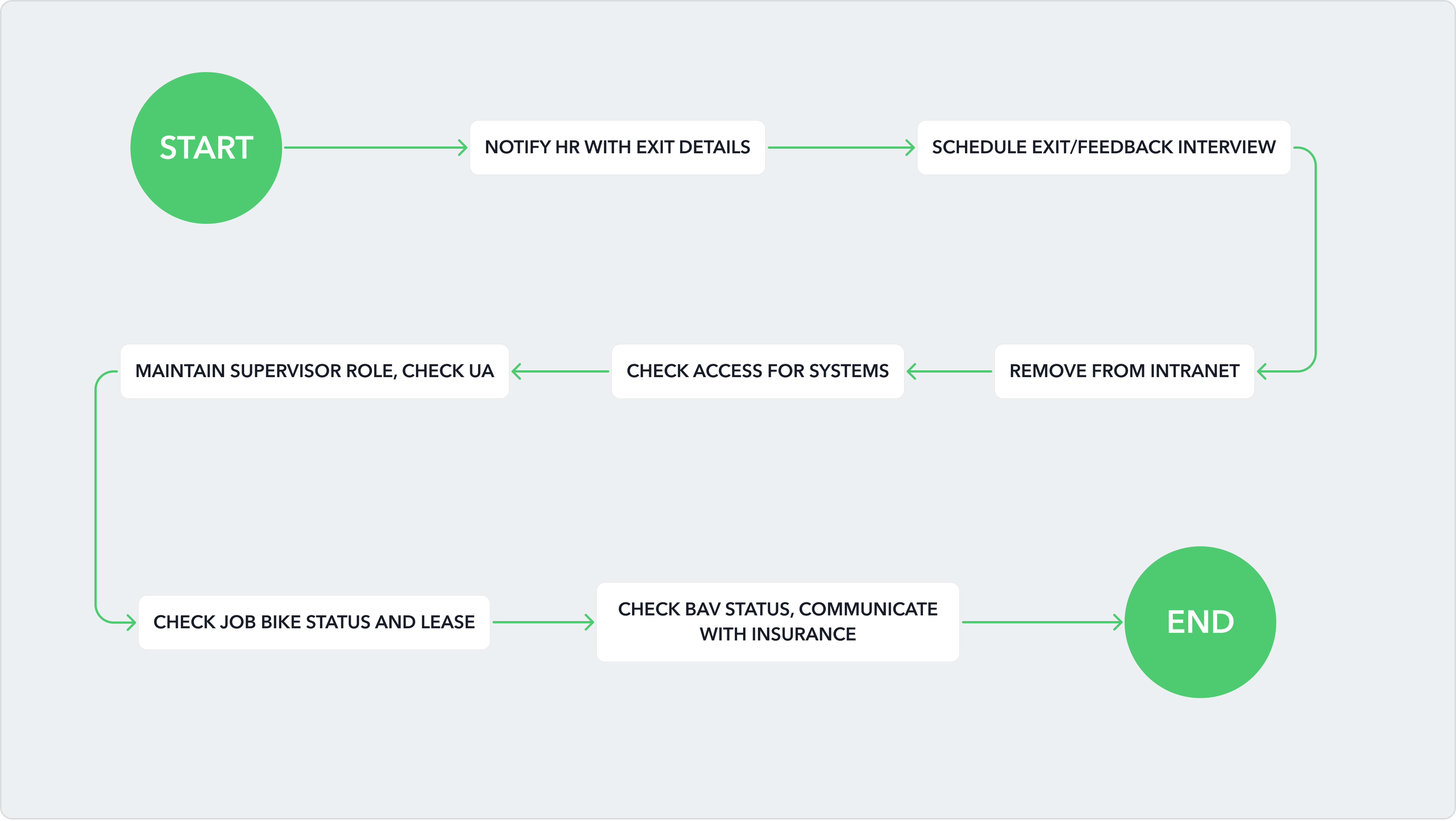The height and width of the screenshot is (821, 1456).
Task: Click arrow from Remove From Intranet to Check Access
Action: [949, 371]
